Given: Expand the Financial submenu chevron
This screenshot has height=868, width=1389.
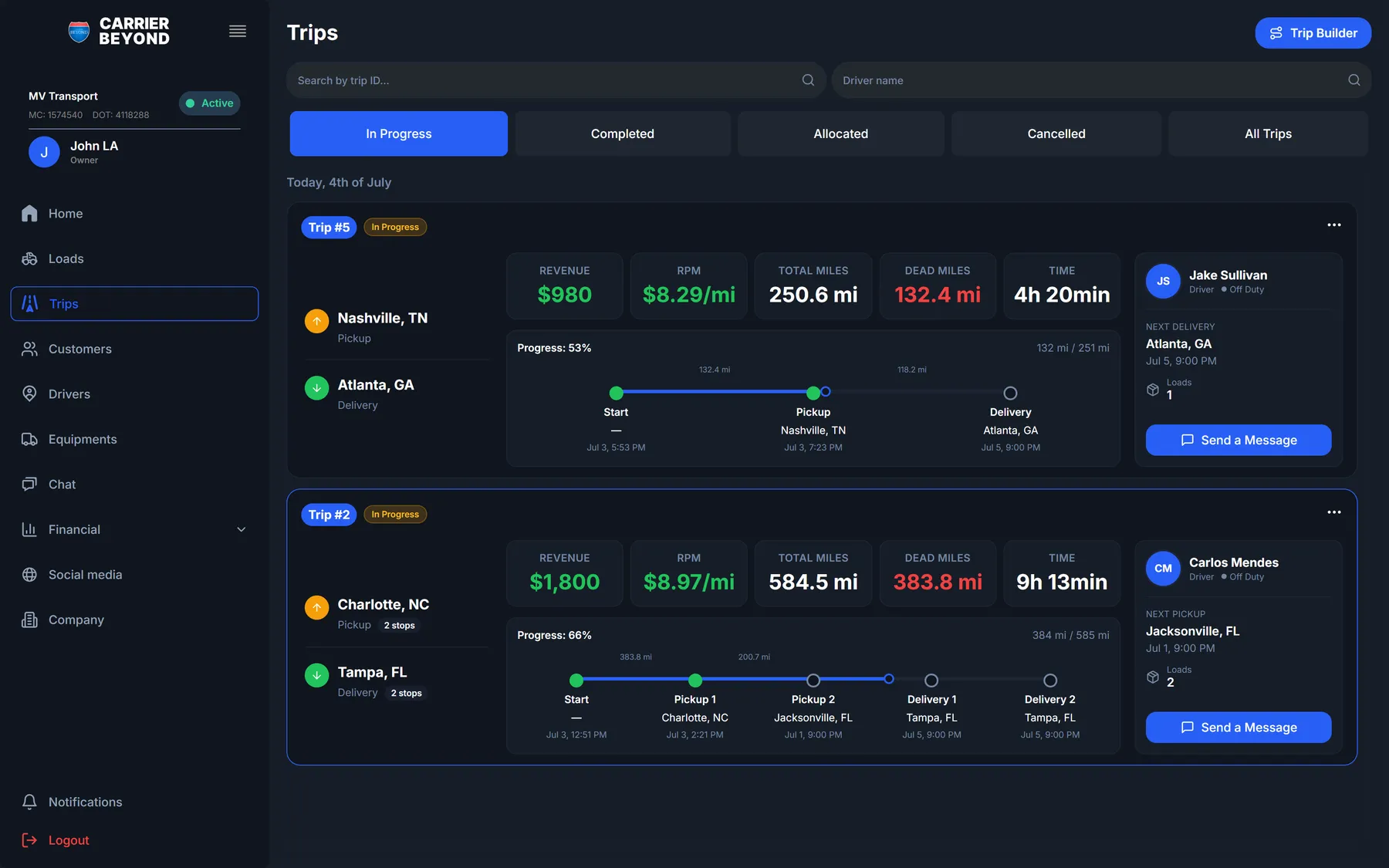Looking at the screenshot, I should coord(242,529).
